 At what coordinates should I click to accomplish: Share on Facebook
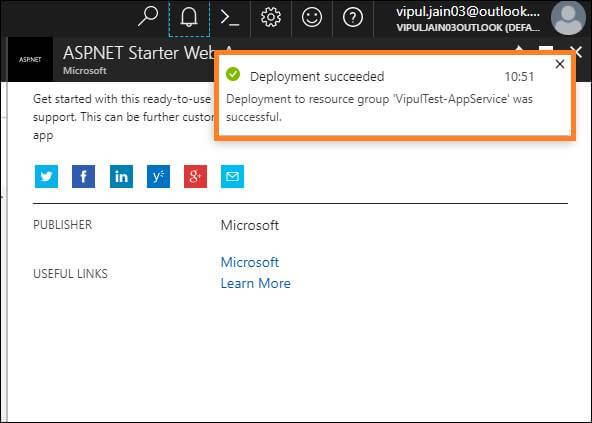(83, 176)
